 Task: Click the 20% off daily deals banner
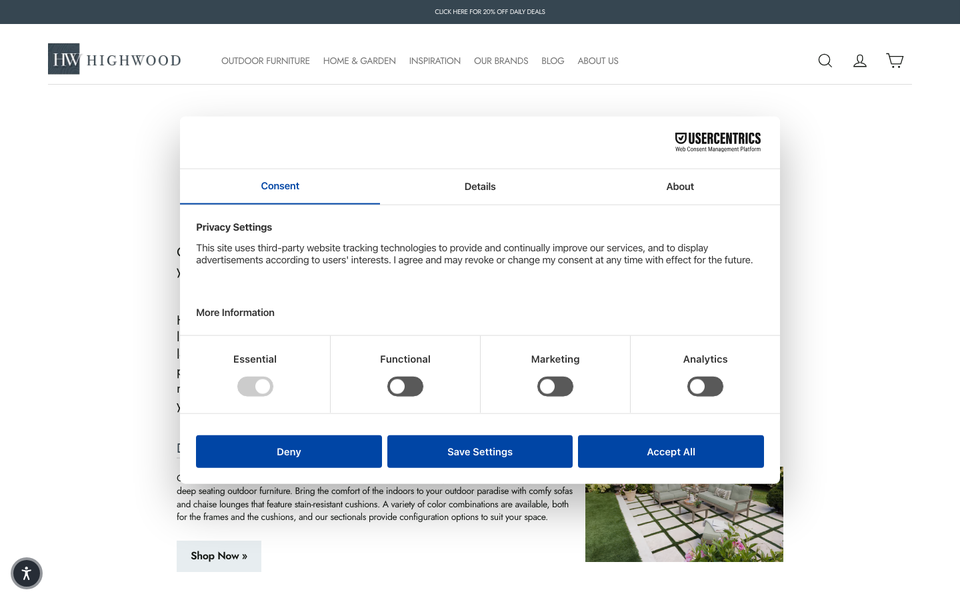pos(490,12)
